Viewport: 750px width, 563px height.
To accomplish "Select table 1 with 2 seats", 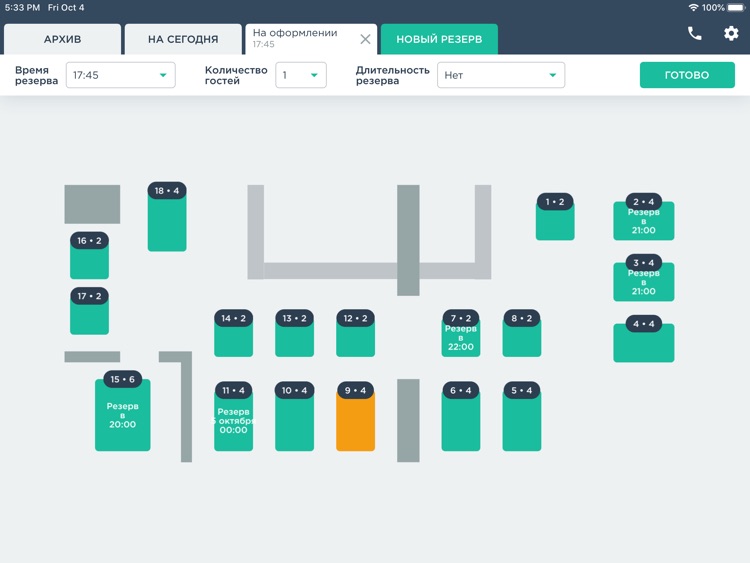I will [555, 217].
